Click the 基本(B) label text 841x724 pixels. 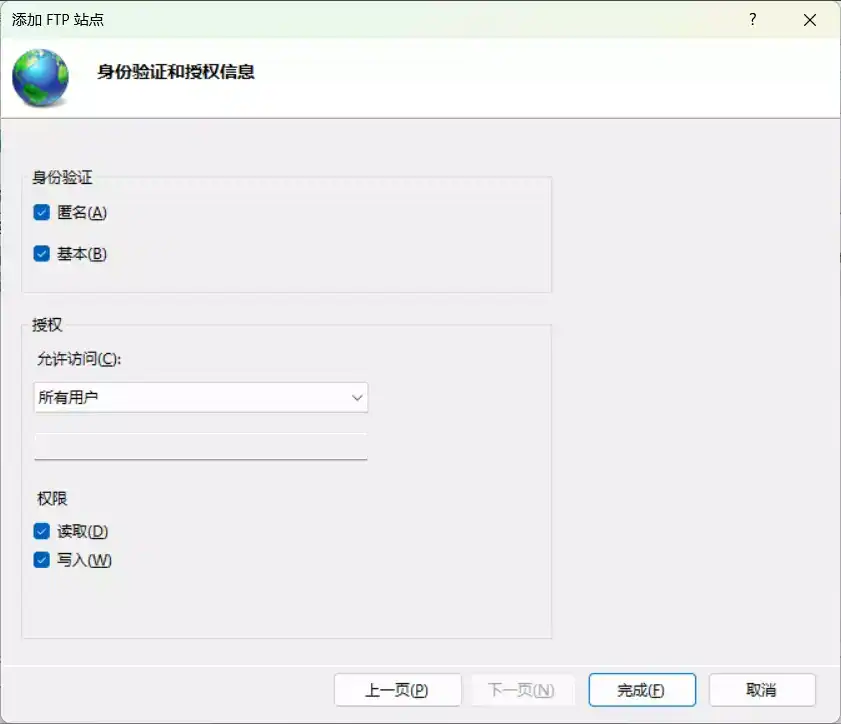coord(82,253)
